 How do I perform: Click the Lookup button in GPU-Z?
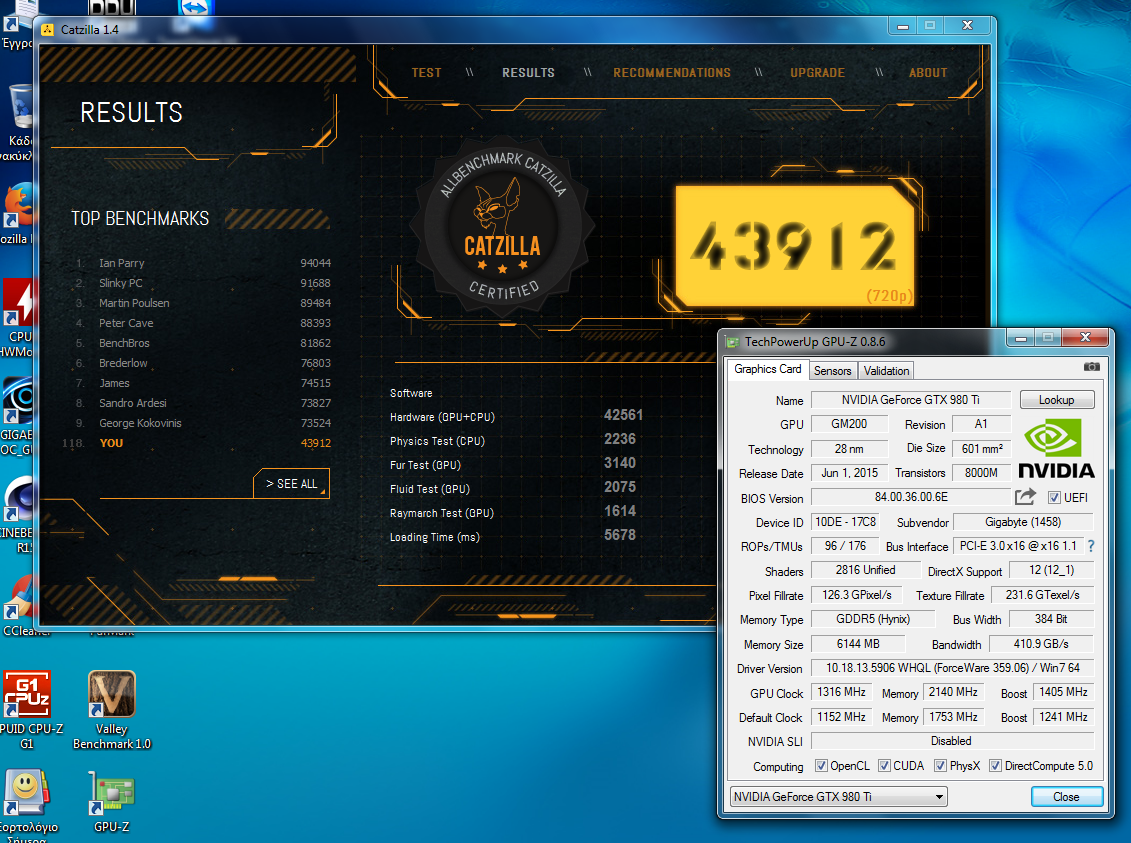(x=1057, y=400)
